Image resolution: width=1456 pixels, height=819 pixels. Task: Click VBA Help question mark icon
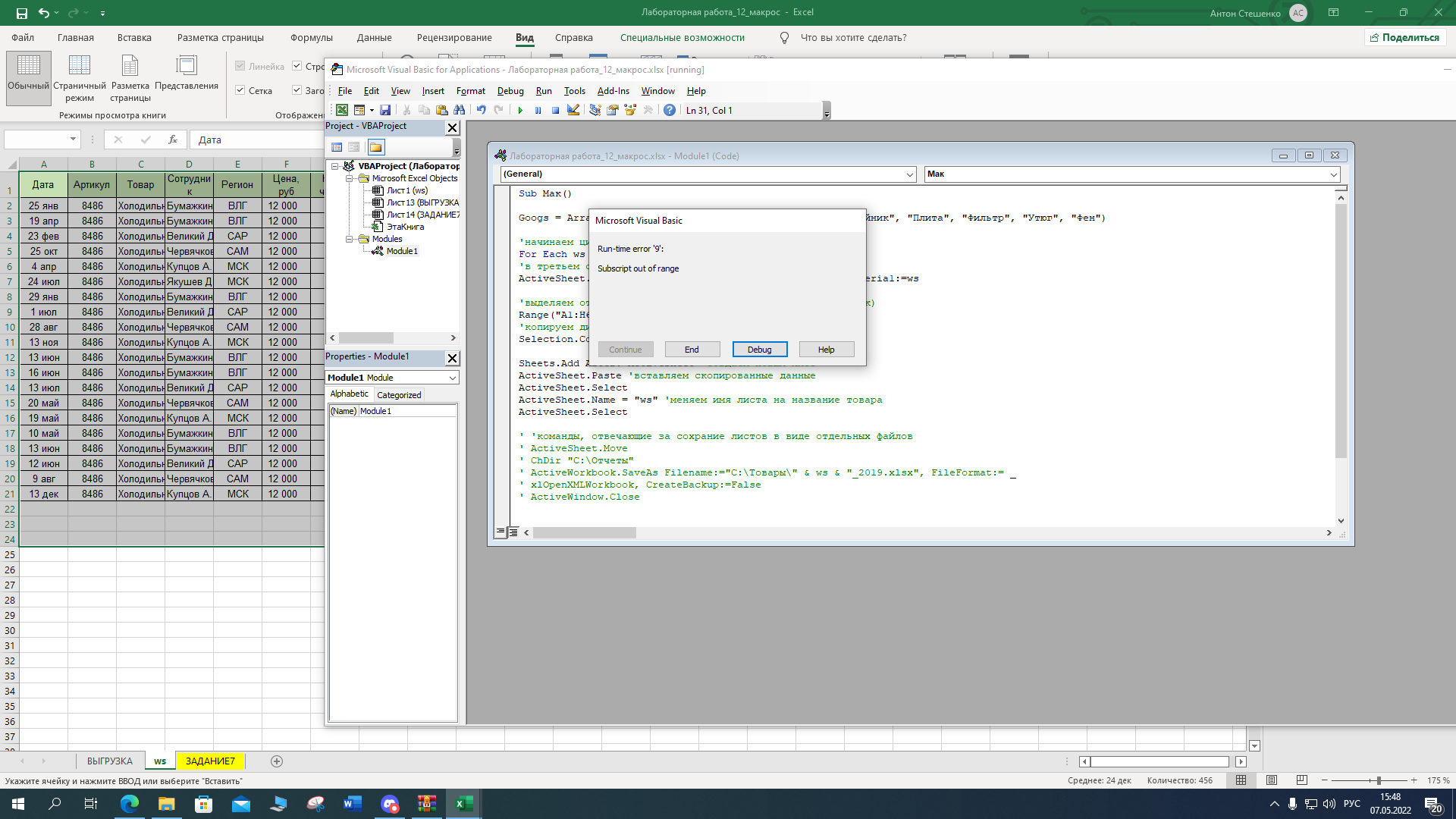coord(670,110)
